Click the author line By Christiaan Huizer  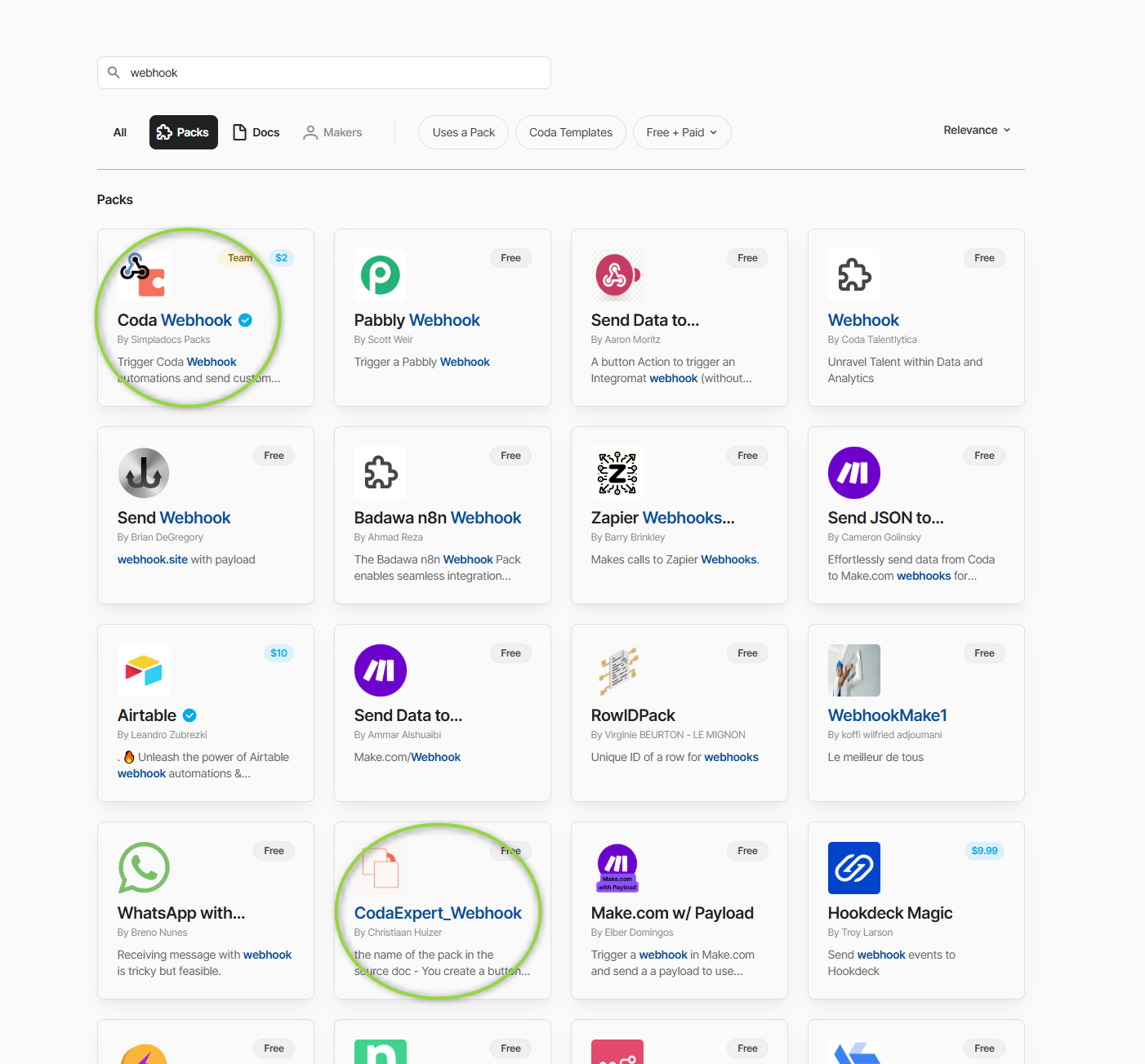coord(399,933)
